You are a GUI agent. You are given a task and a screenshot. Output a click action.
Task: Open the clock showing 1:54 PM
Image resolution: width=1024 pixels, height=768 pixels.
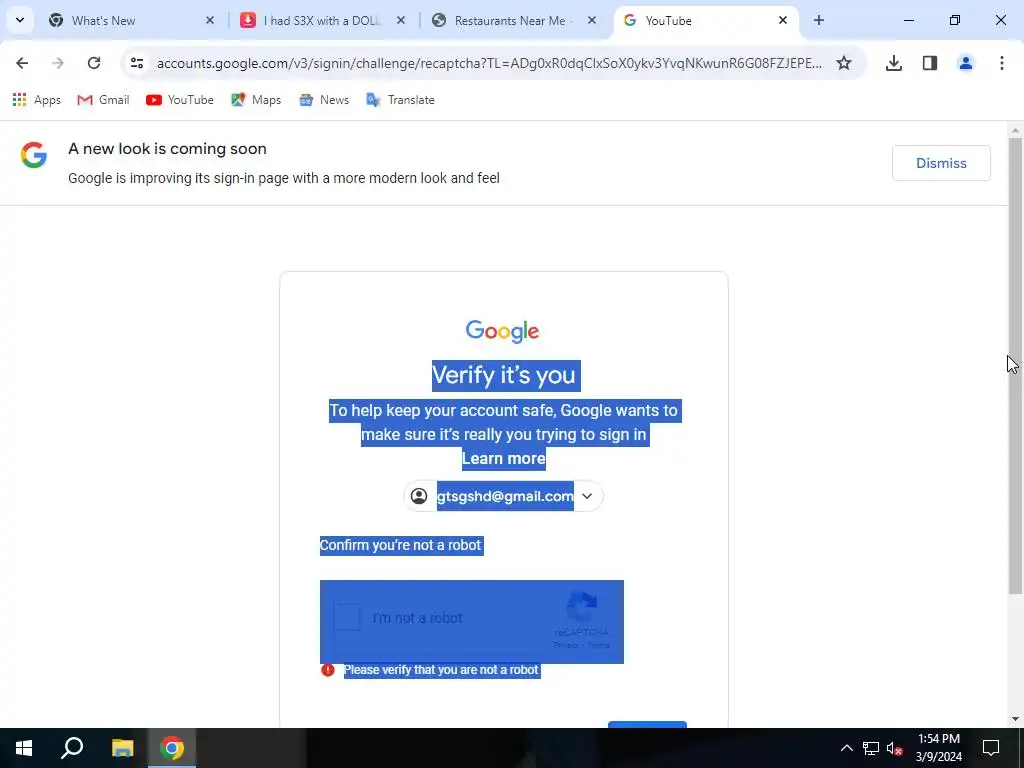click(938, 748)
